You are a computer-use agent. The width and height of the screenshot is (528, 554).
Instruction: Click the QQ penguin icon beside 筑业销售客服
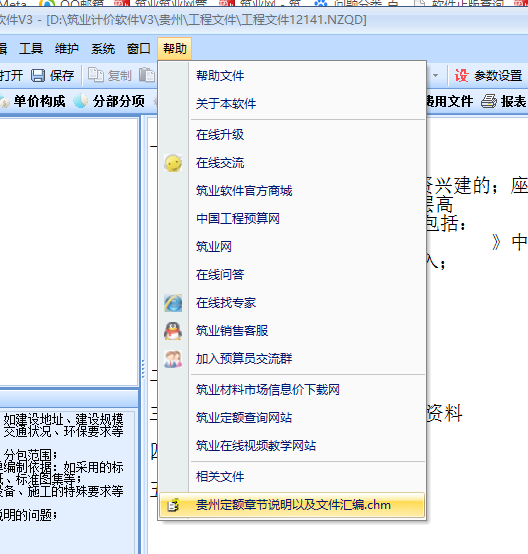[173, 331]
